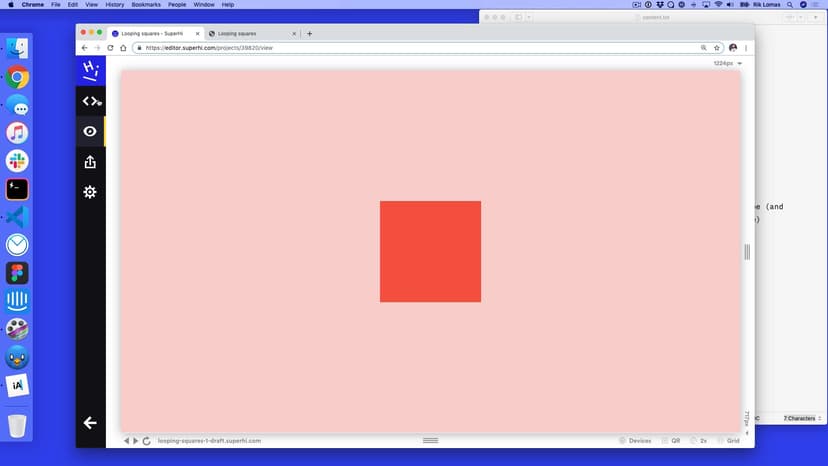This screenshot has width=828, height=466.
Task: Open a new browser tab with plus button
Action: click(x=310, y=33)
